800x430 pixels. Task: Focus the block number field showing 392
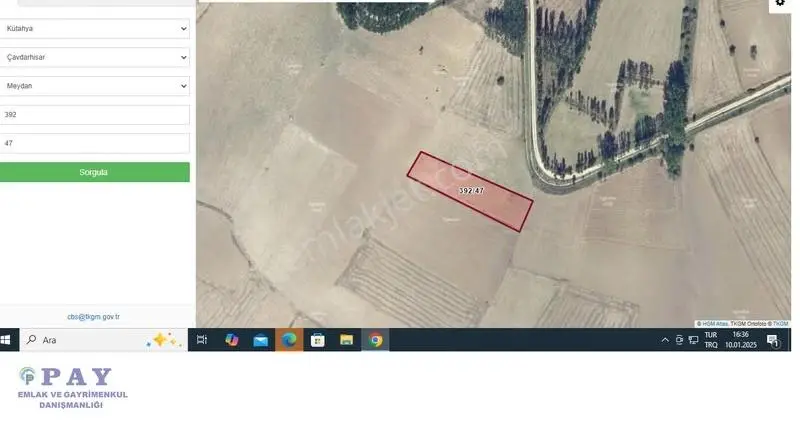94,115
